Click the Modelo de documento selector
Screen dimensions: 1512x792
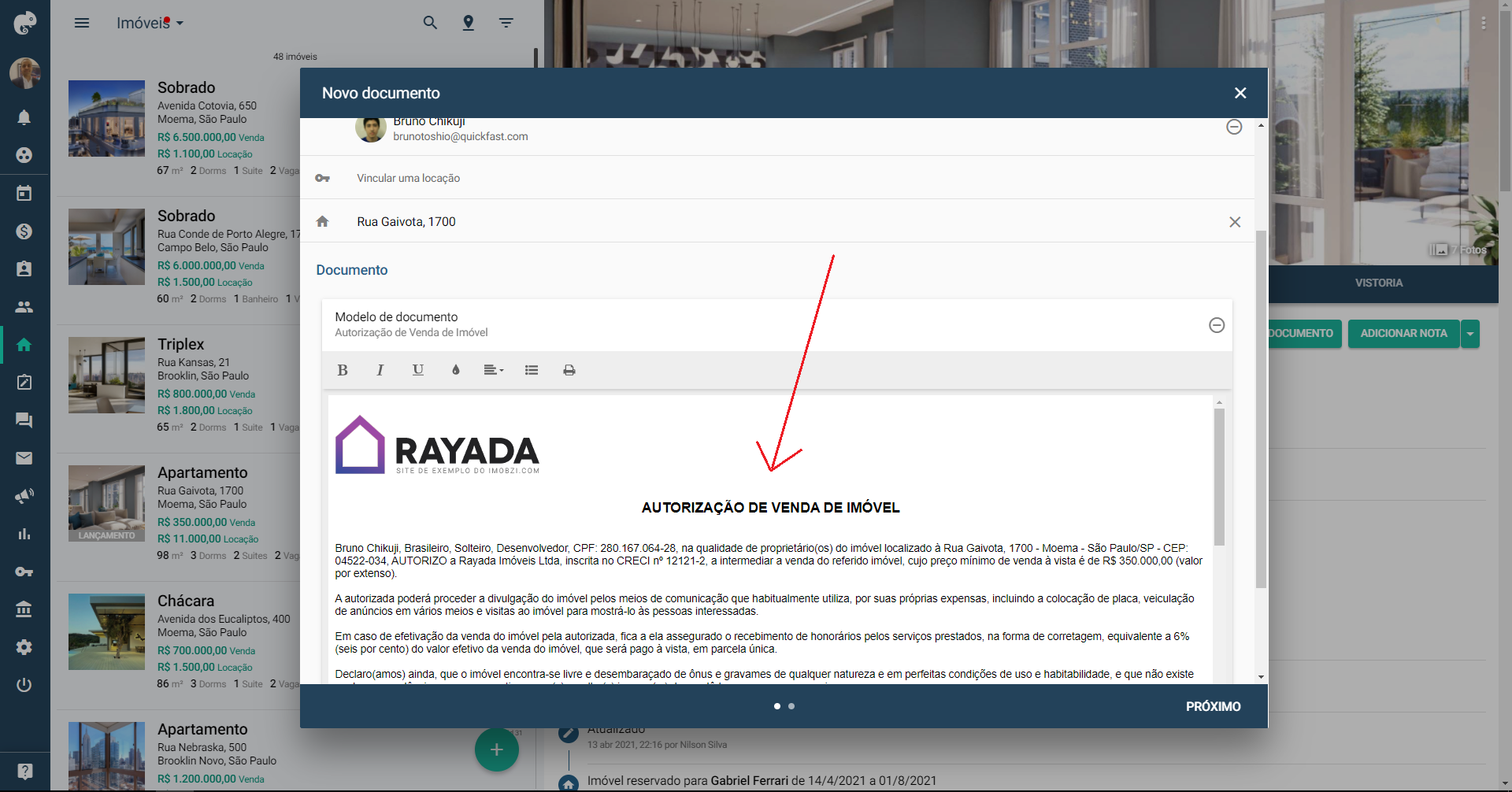tap(776, 324)
